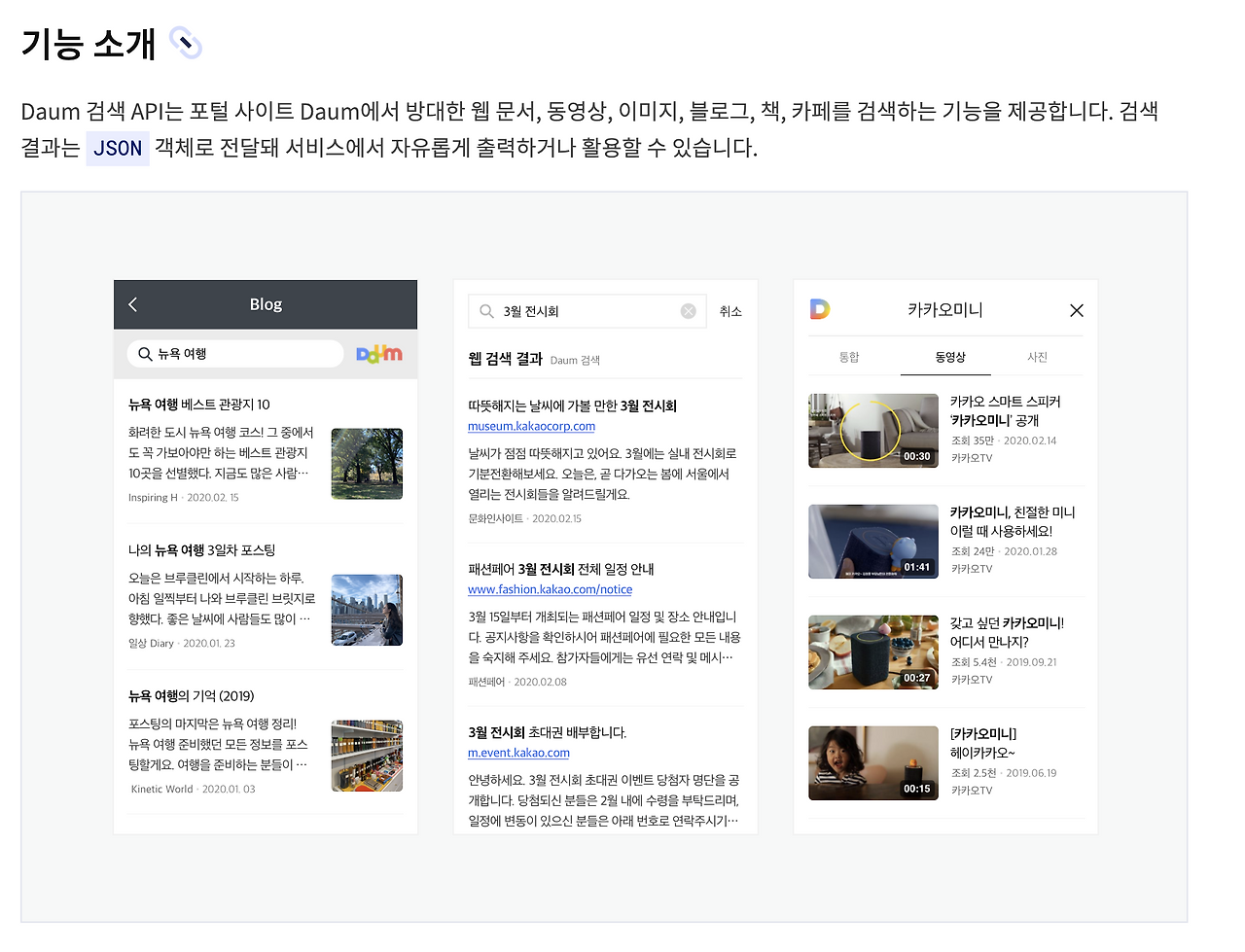Click the JSON inline code label
Screen dimensions: 1245x952
118,148
